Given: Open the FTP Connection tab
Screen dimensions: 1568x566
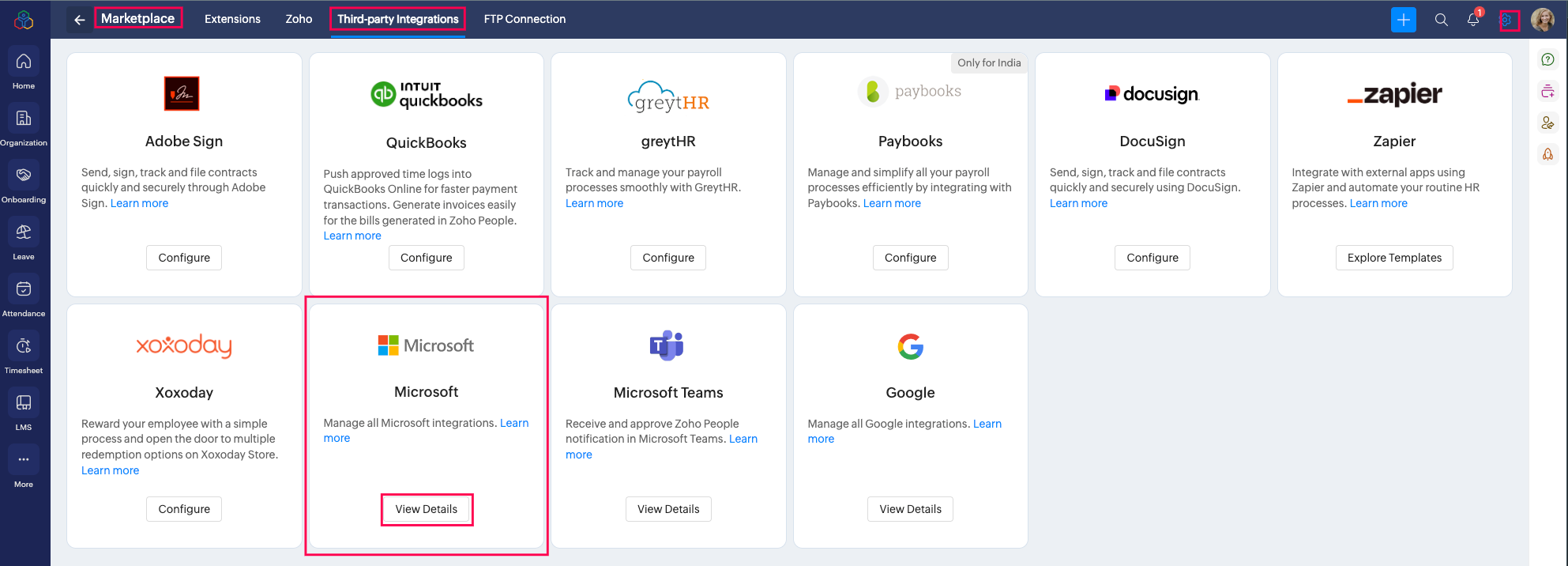Looking at the screenshot, I should tap(525, 19).
